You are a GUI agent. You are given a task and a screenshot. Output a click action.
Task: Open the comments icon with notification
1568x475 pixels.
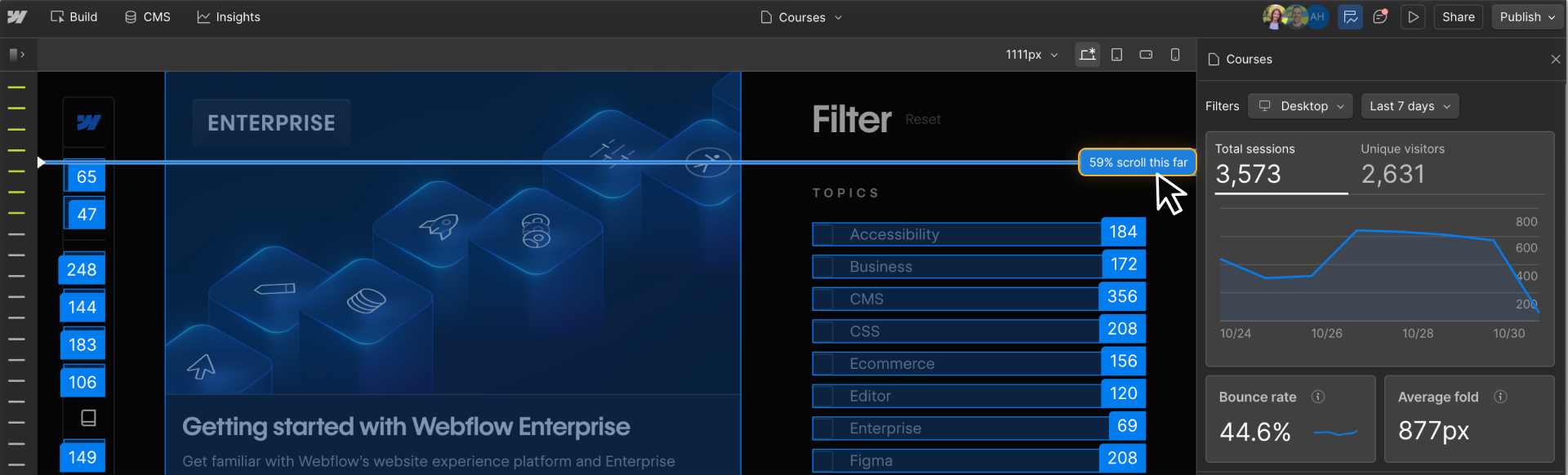pos(1380,17)
